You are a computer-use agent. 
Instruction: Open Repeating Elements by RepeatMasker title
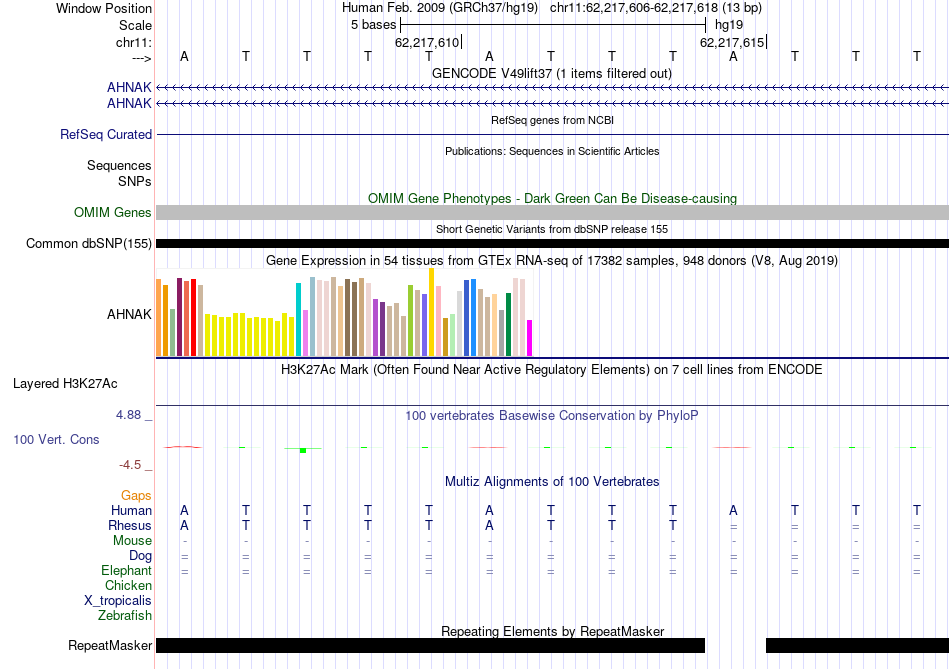[552, 631]
